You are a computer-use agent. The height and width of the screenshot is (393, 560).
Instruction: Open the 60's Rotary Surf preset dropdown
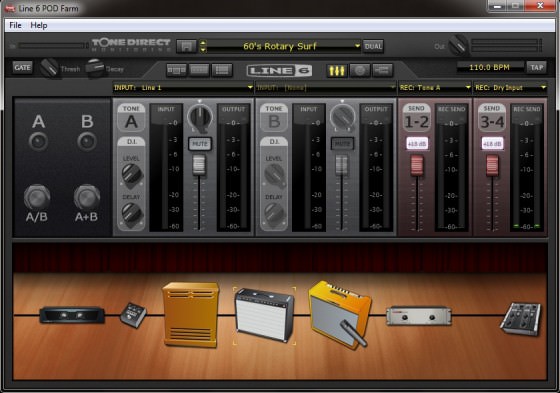click(284, 46)
